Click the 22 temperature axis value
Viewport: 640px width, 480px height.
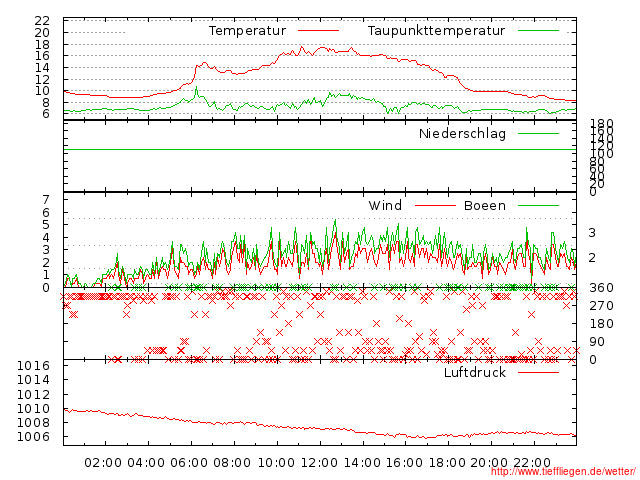click(42, 21)
